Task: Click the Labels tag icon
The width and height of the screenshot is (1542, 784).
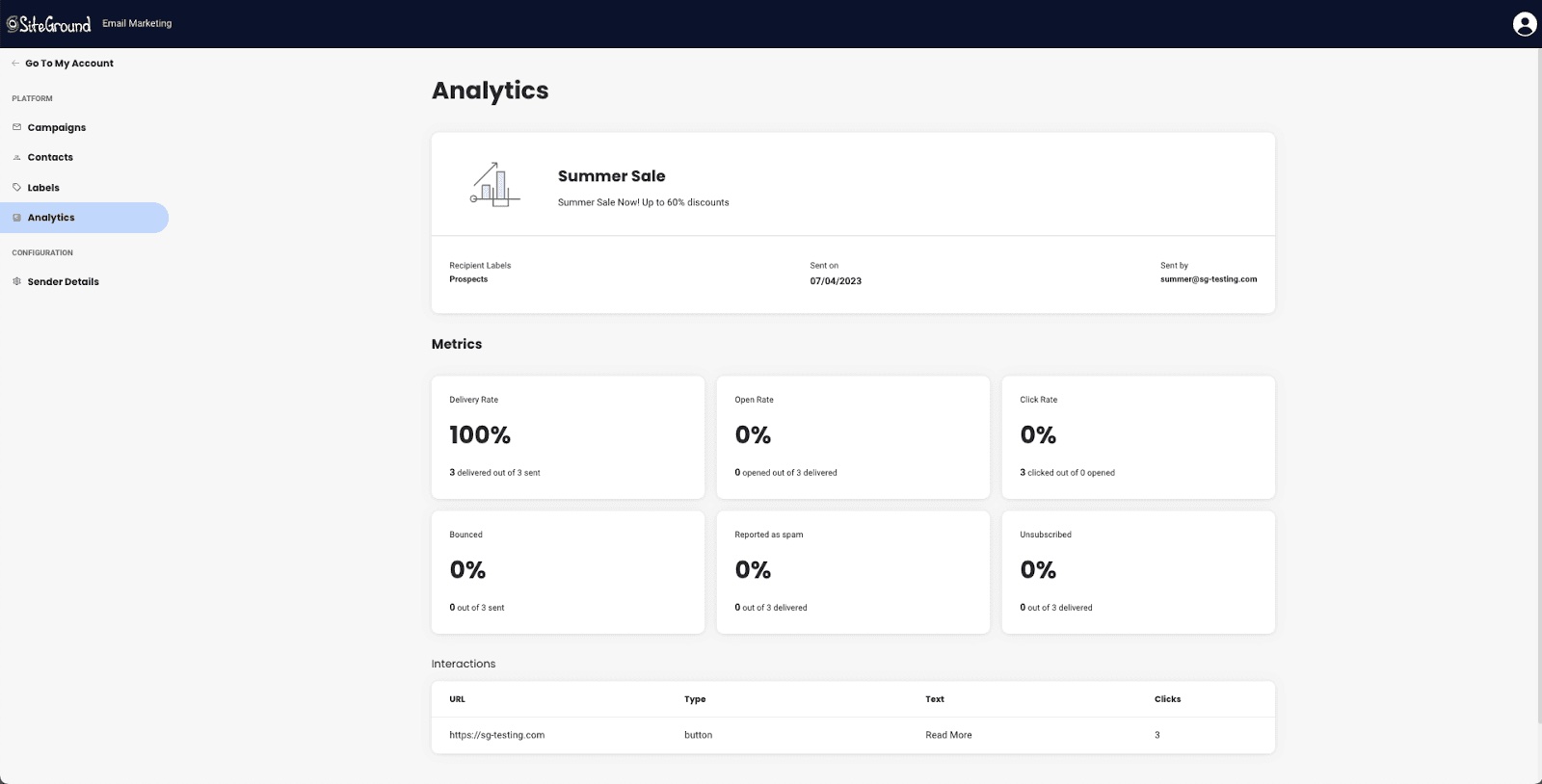Action: click(16, 188)
